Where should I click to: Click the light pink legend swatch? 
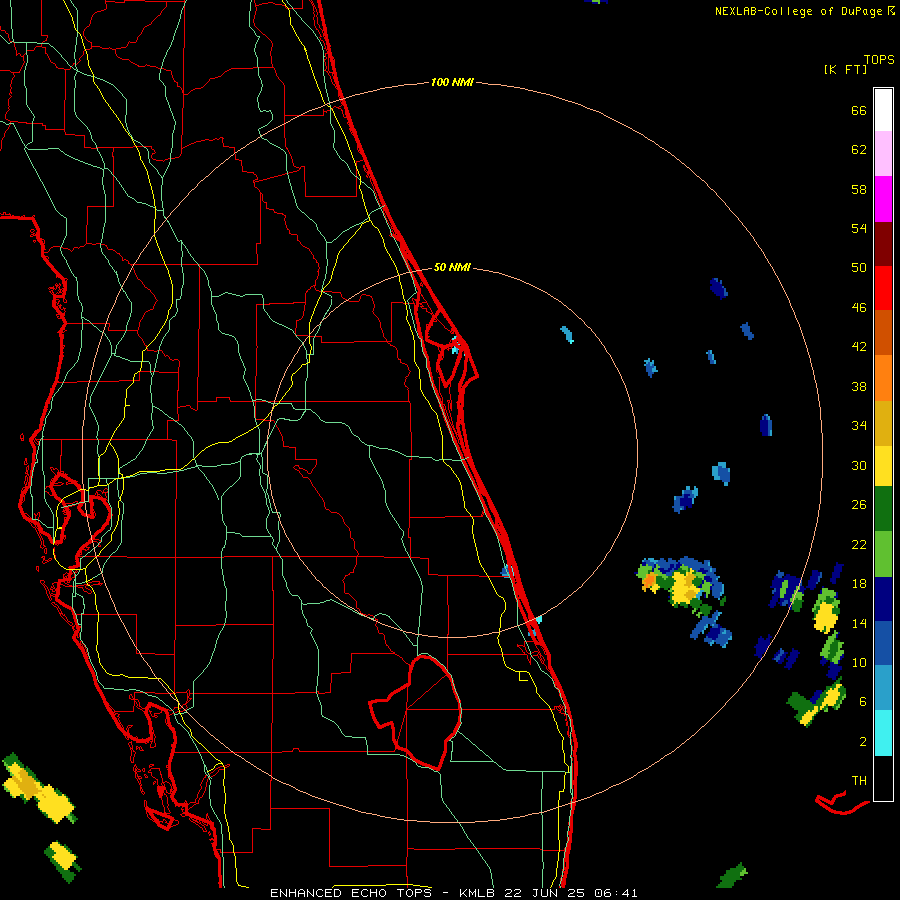tap(883, 154)
